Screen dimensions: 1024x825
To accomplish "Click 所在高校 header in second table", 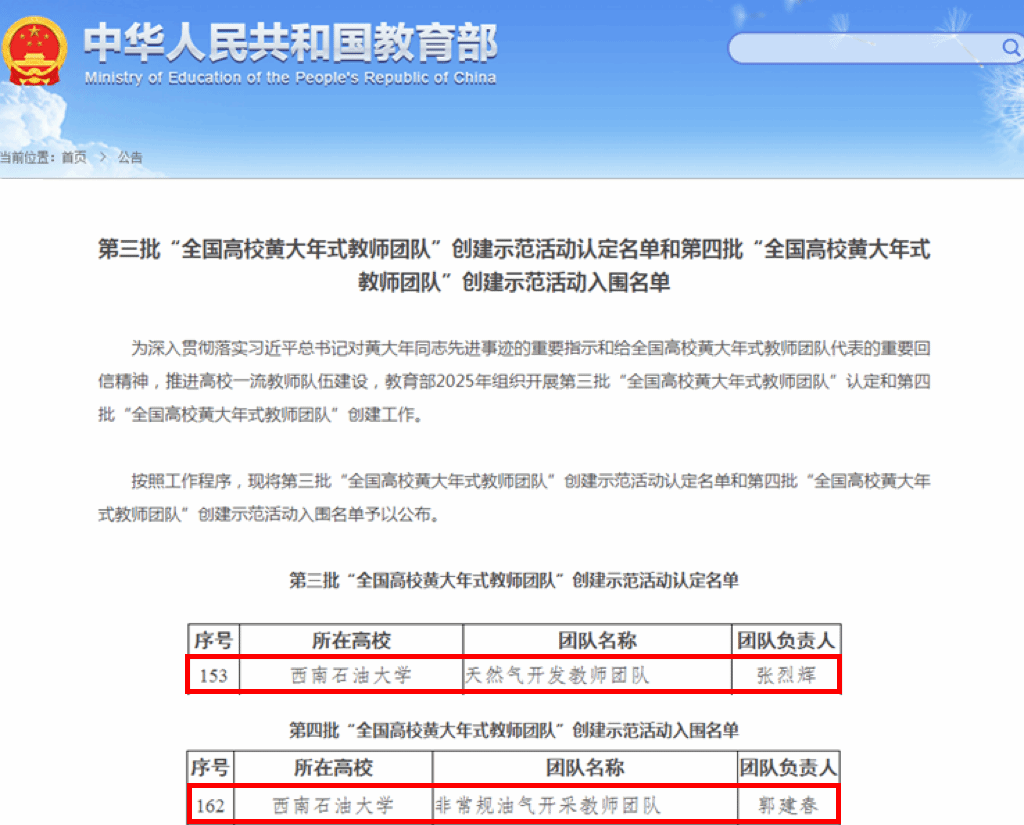I will pyautogui.click(x=333, y=768).
